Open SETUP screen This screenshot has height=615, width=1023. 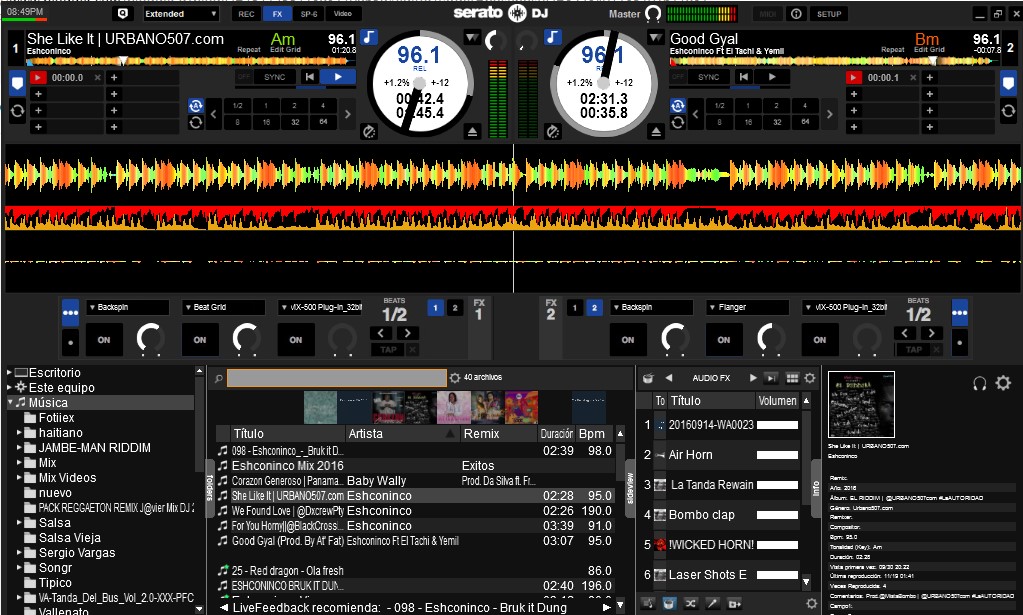829,14
